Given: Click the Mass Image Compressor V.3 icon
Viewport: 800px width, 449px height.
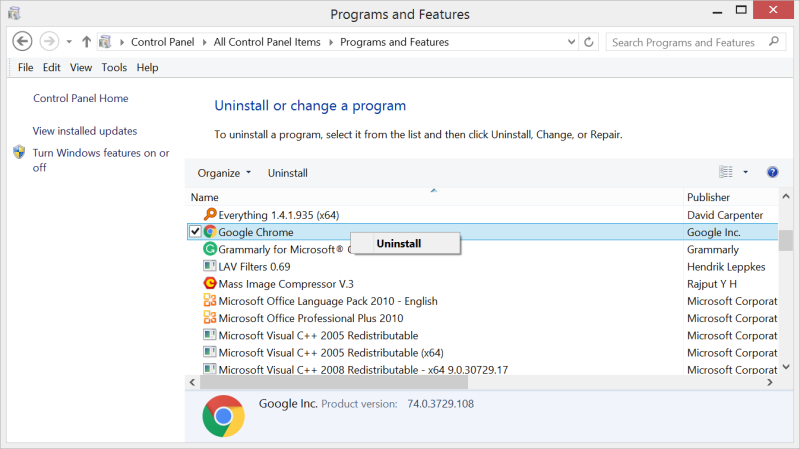Looking at the screenshot, I should pos(210,283).
